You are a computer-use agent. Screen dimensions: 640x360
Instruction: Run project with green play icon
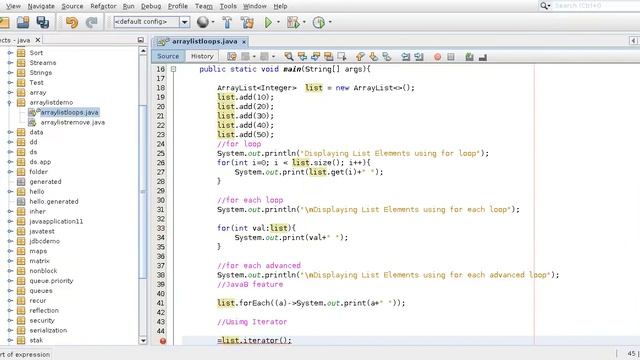268,22
